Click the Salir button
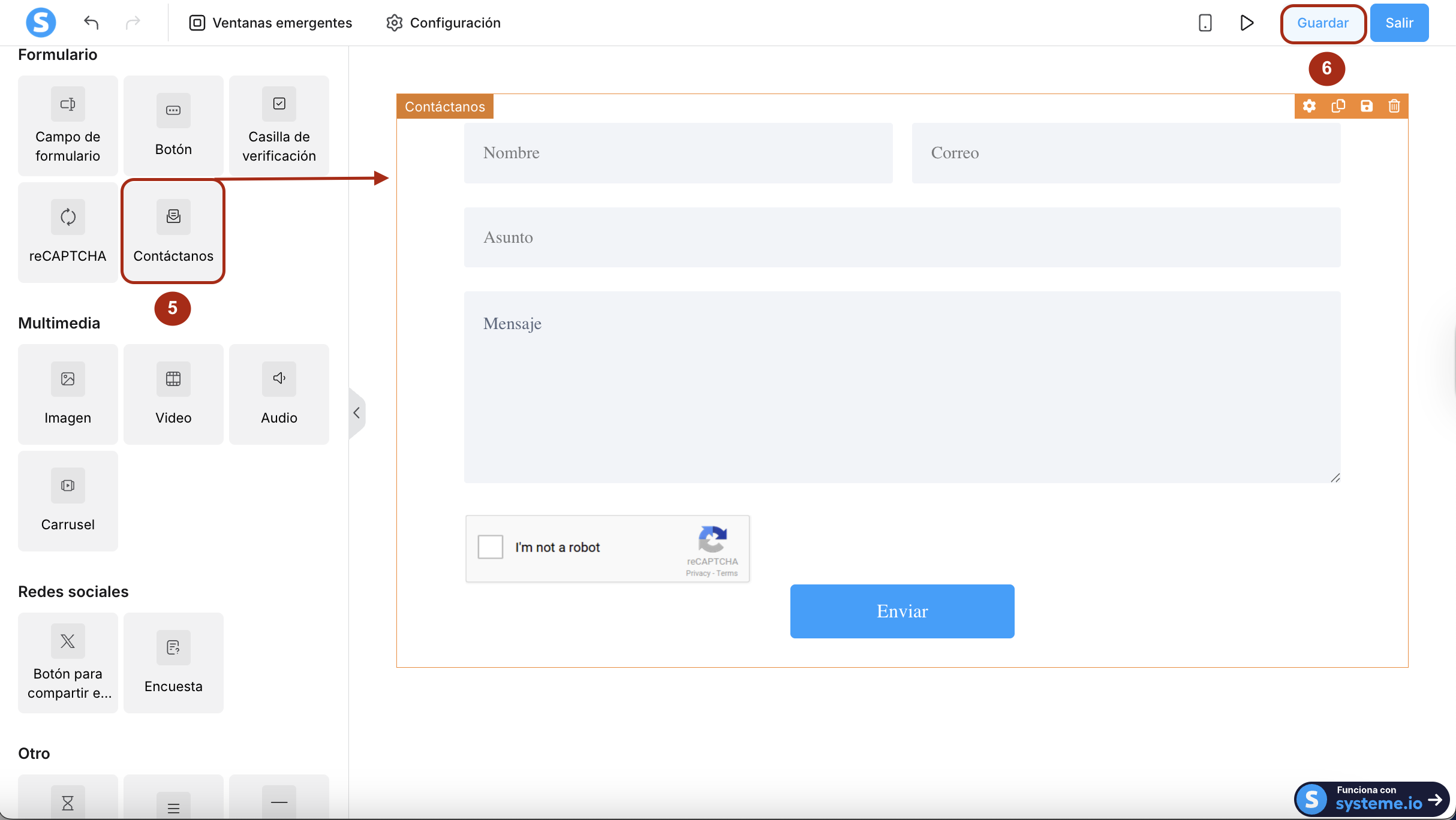 click(1399, 23)
